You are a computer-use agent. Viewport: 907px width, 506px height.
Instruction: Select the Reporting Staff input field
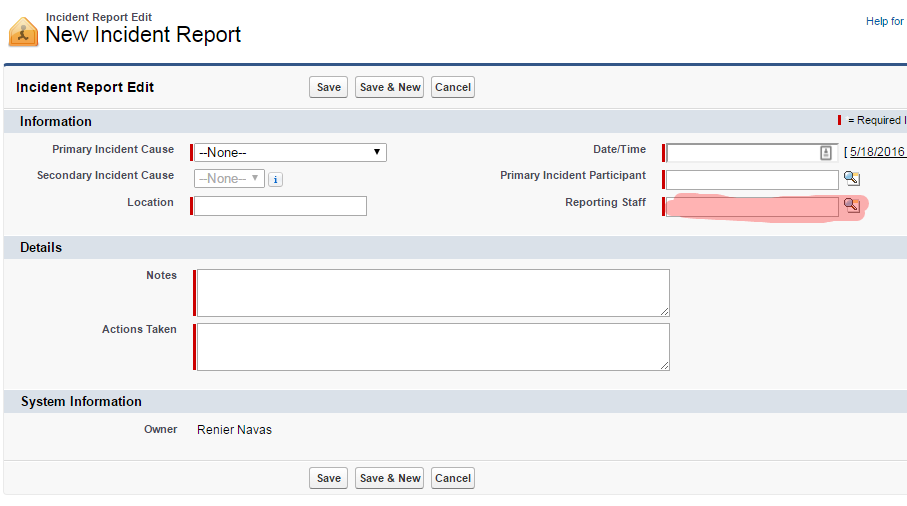pos(752,207)
